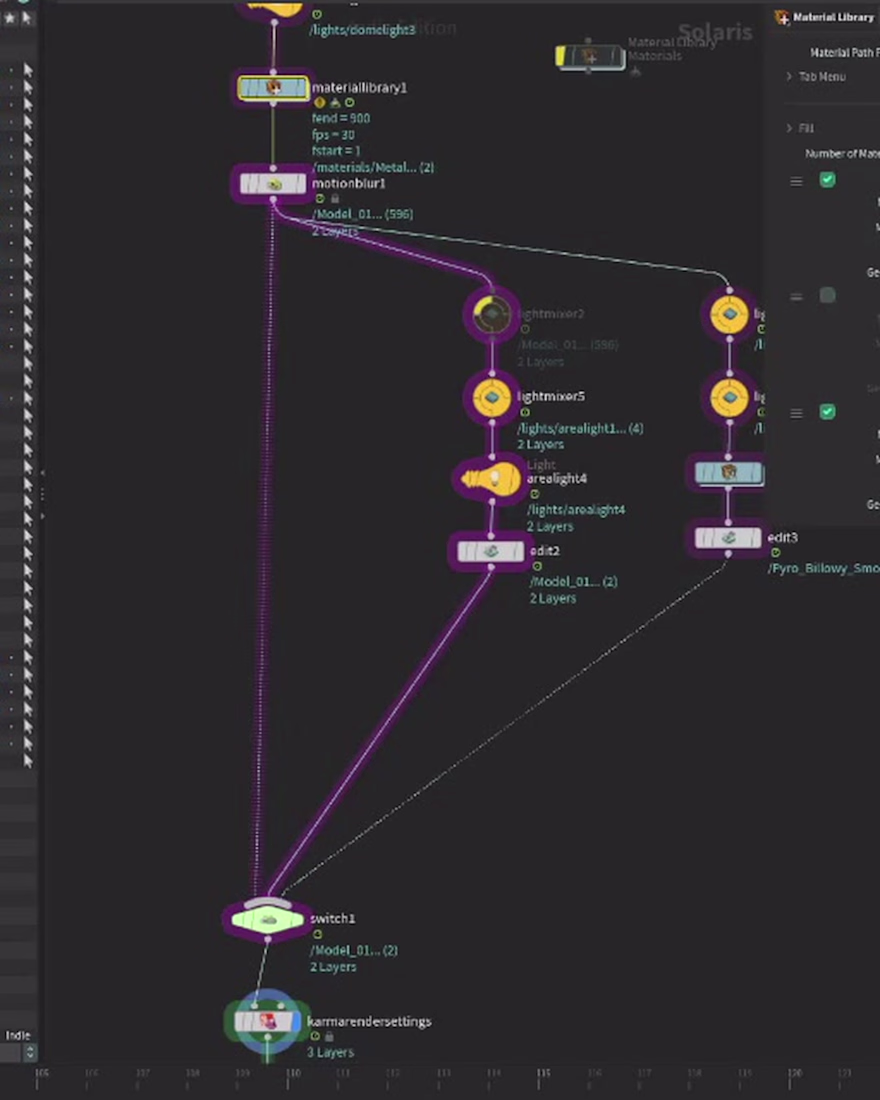Select the material library node directly above edit3

(728, 473)
